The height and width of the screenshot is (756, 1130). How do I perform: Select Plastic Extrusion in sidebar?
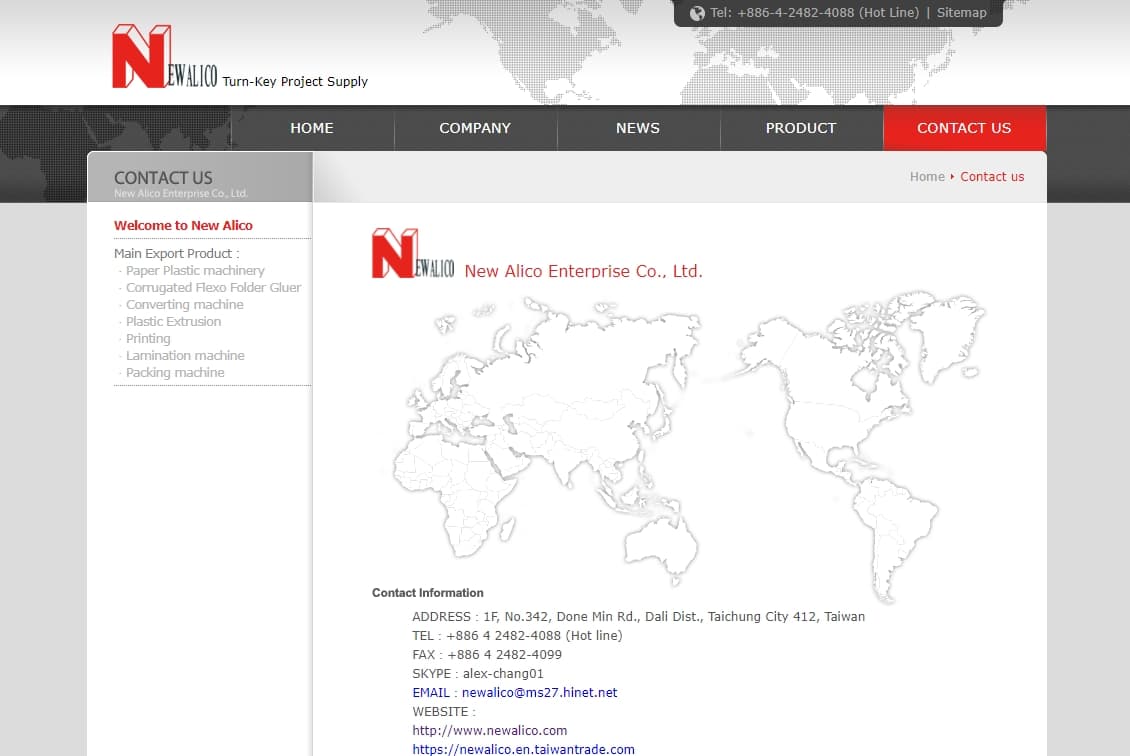coord(174,321)
